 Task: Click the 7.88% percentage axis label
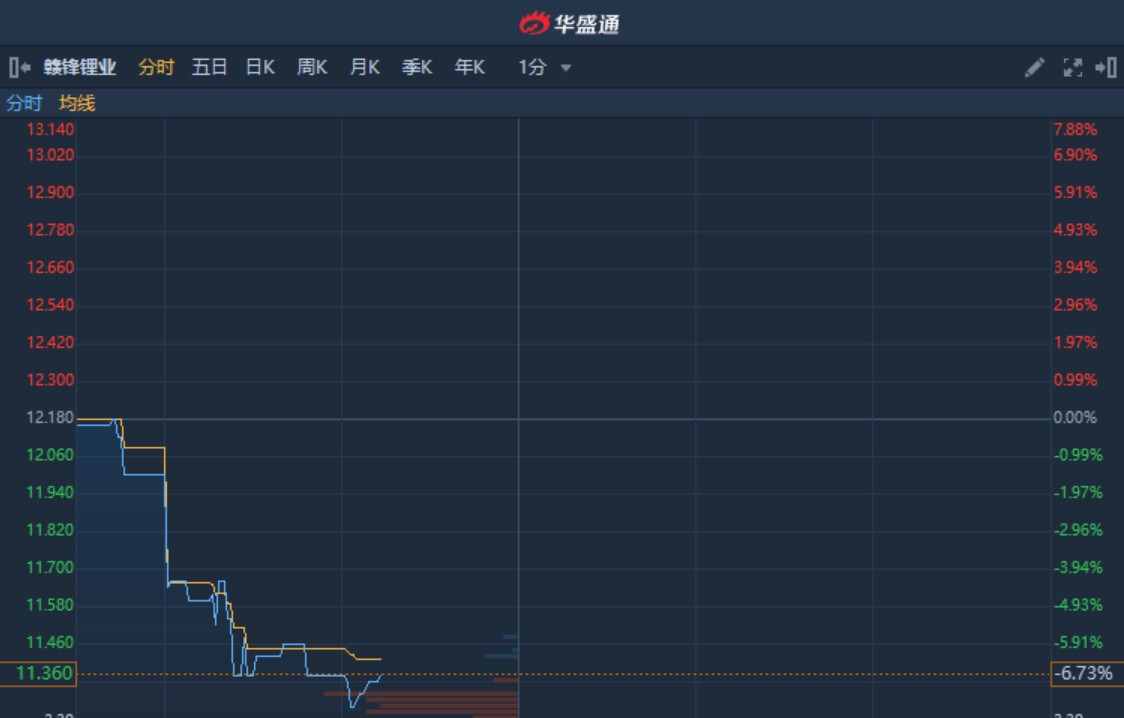[x=1075, y=129]
